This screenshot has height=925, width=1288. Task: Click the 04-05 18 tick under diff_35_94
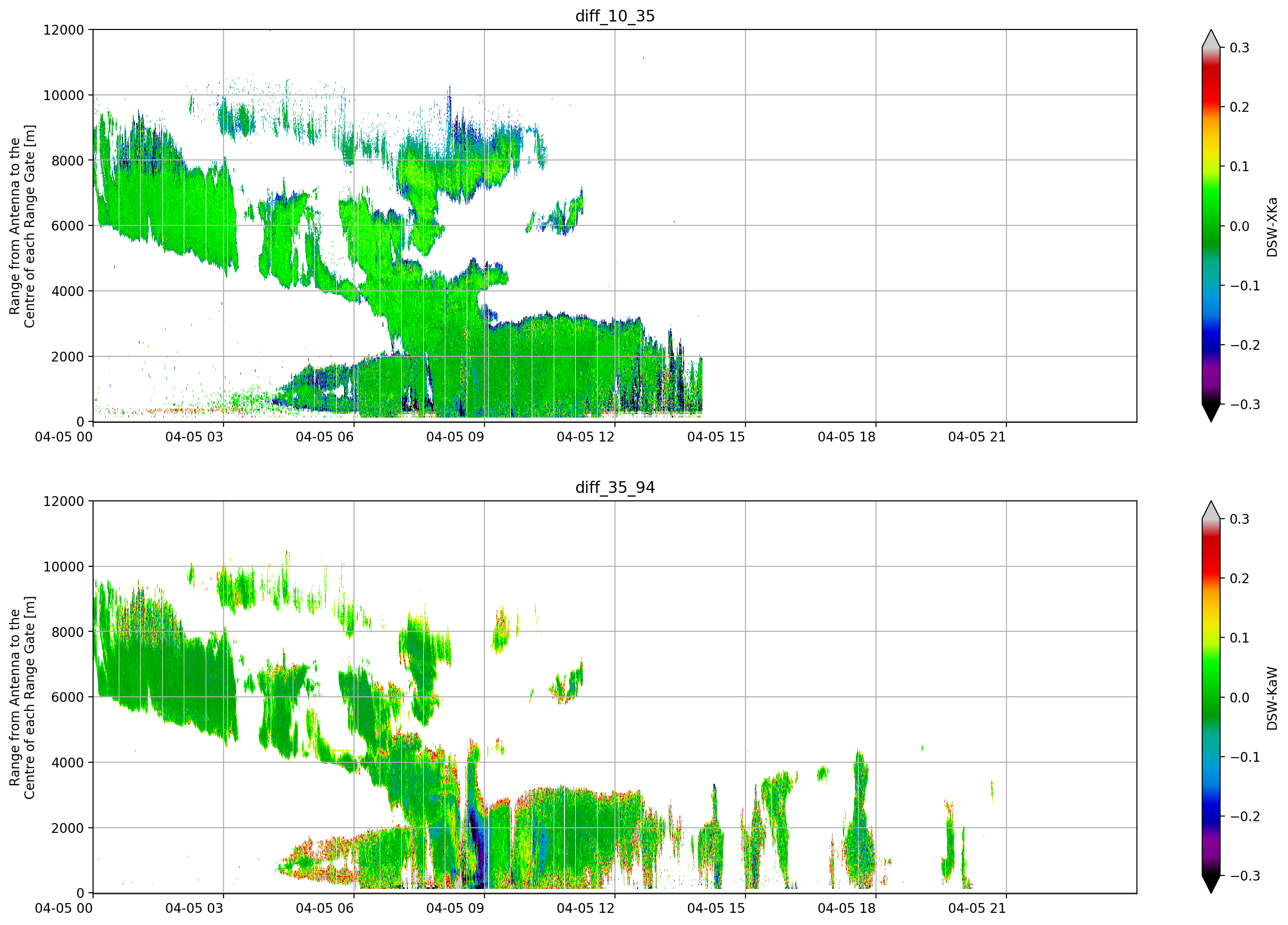(847, 908)
